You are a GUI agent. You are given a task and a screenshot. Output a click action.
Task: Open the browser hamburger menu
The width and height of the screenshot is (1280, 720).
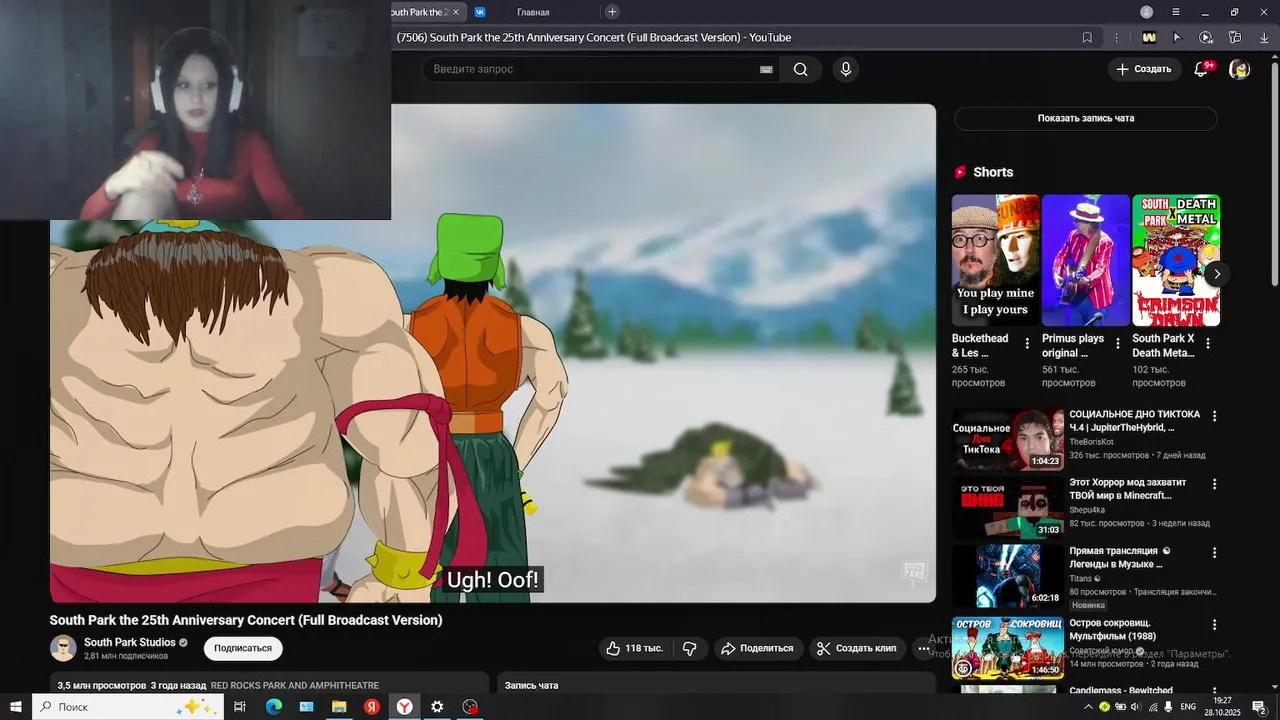point(1176,12)
